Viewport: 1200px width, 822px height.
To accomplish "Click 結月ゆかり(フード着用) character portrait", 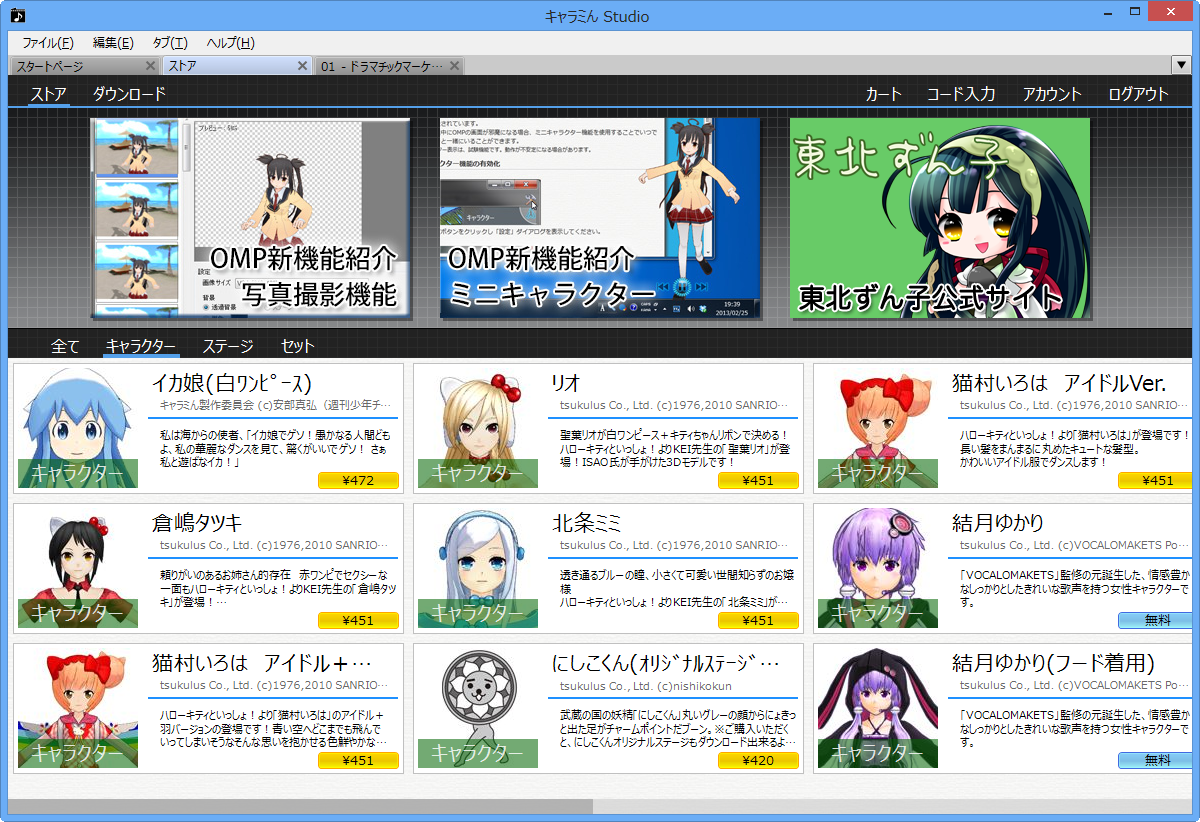I will (x=877, y=708).
